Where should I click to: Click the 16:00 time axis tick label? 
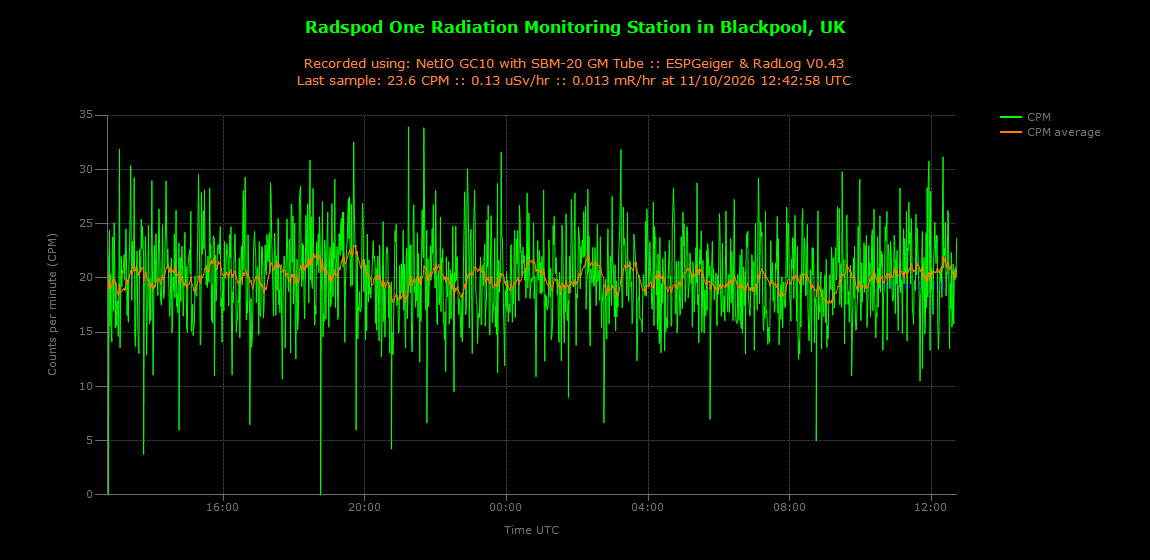click(223, 507)
